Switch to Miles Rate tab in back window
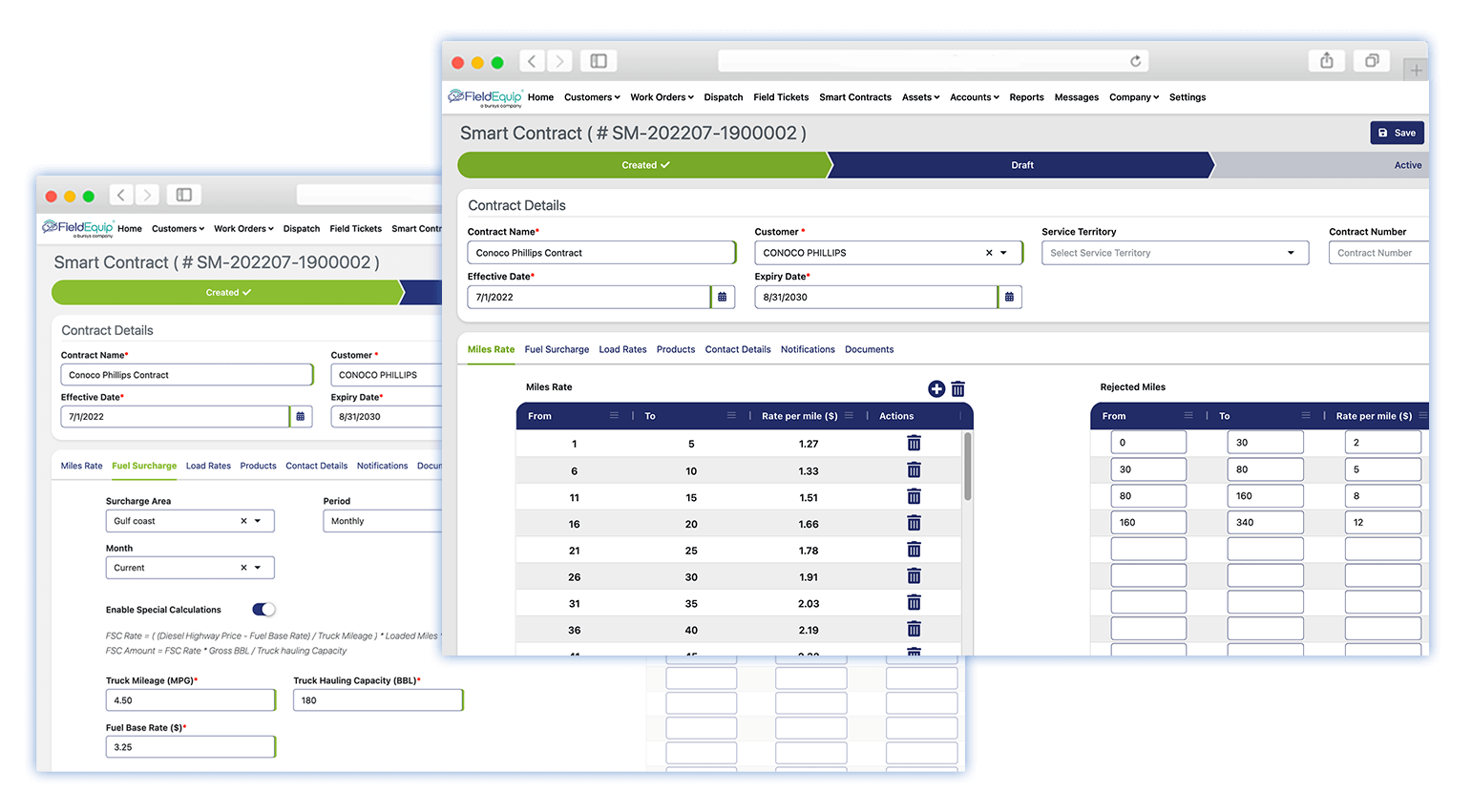This screenshot has height=812, width=1472. pos(81,466)
